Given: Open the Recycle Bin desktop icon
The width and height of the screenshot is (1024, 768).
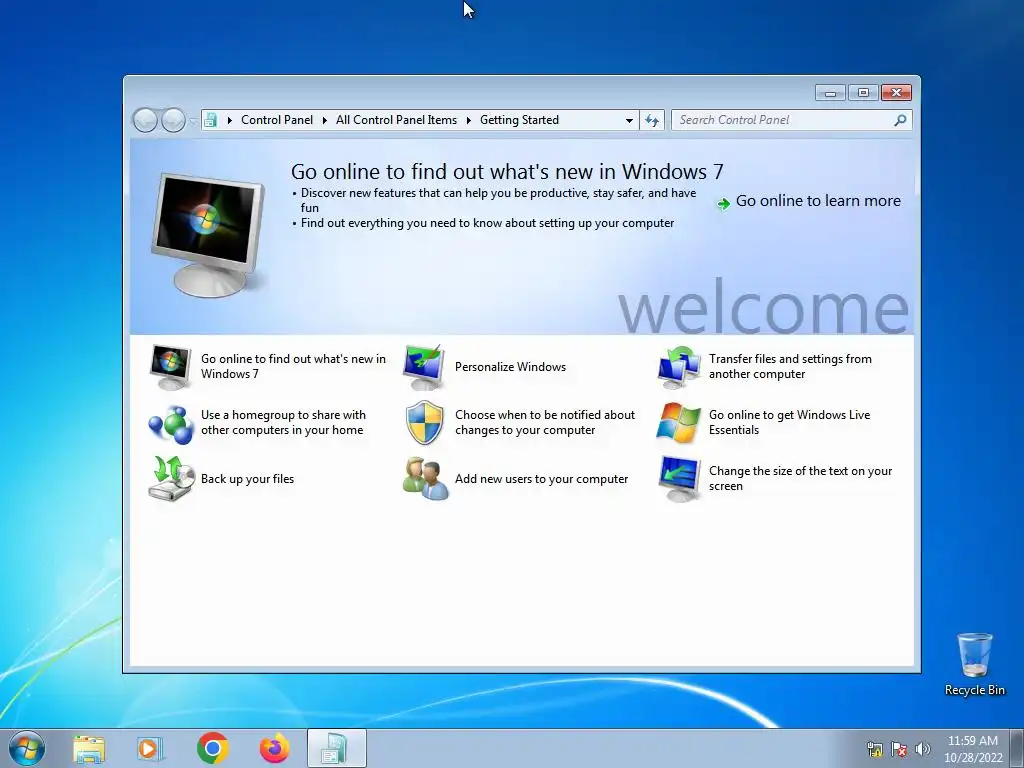Looking at the screenshot, I should (974, 664).
